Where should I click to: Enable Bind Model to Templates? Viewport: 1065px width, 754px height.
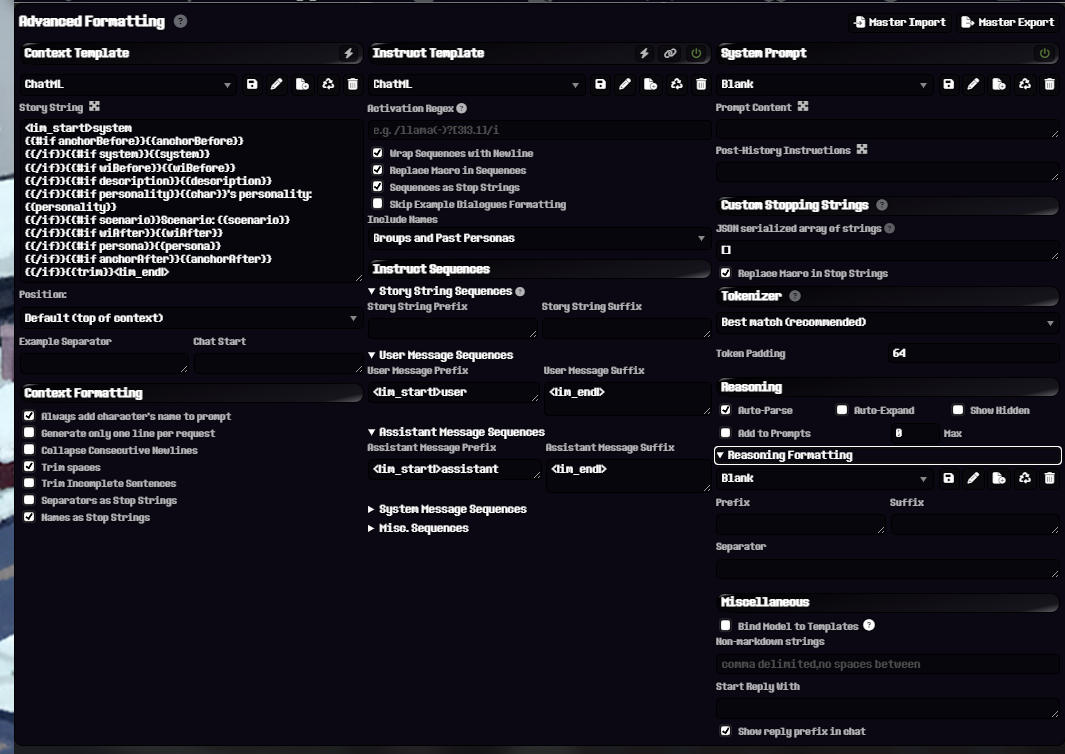[x=725, y=626]
